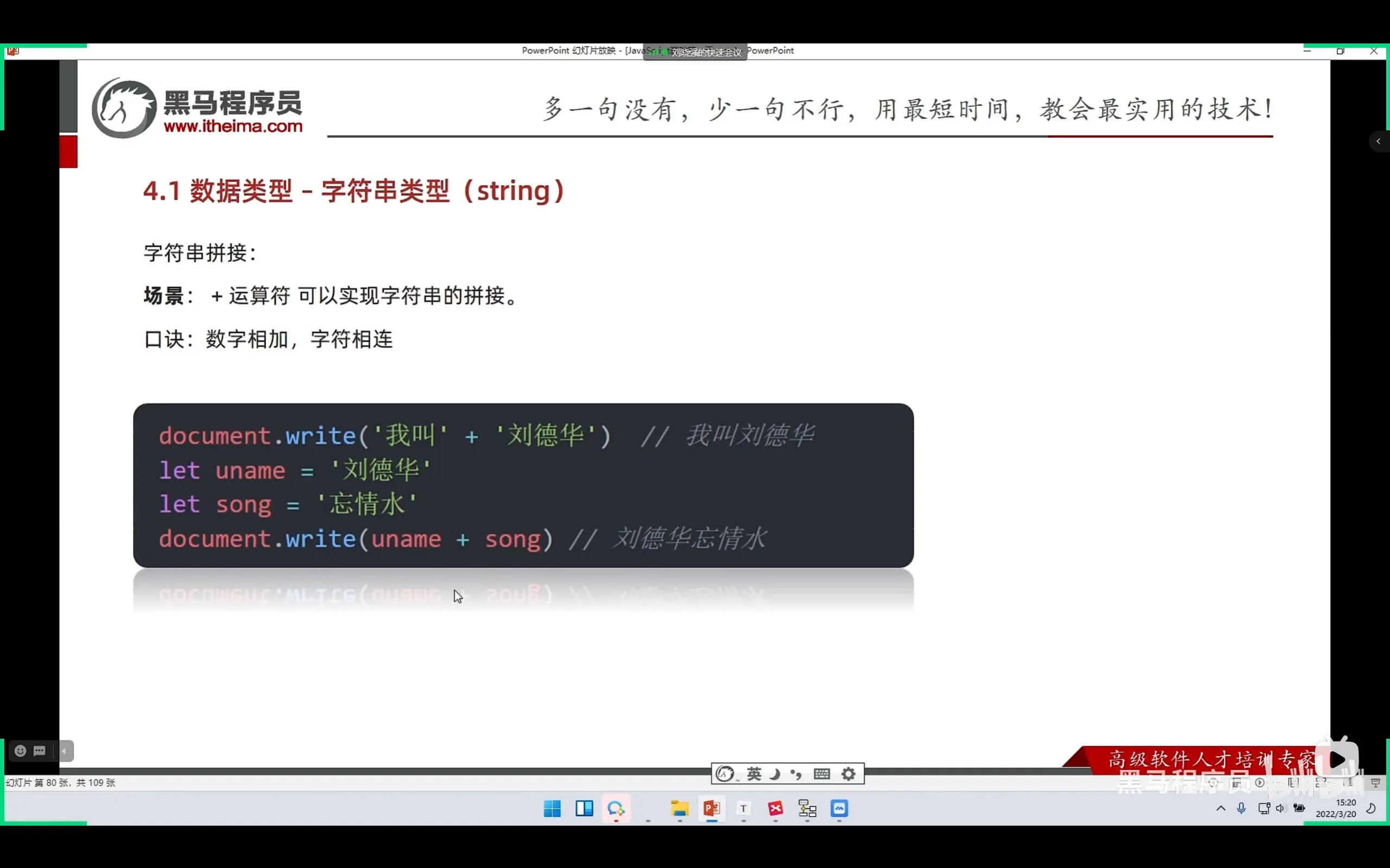Expand the side panel arrow at right edge
The image size is (1390, 868).
[1378, 141]
